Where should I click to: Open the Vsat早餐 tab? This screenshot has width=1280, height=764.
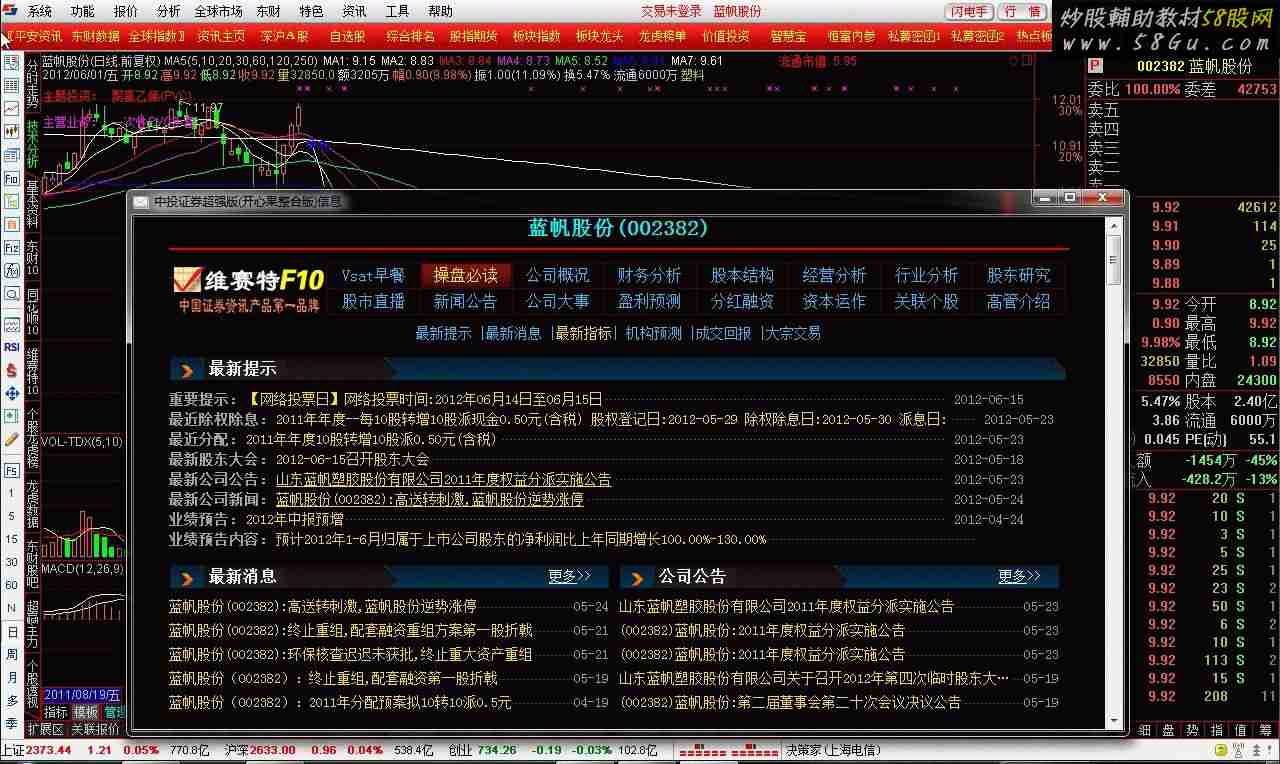click(x=373, y=275)
